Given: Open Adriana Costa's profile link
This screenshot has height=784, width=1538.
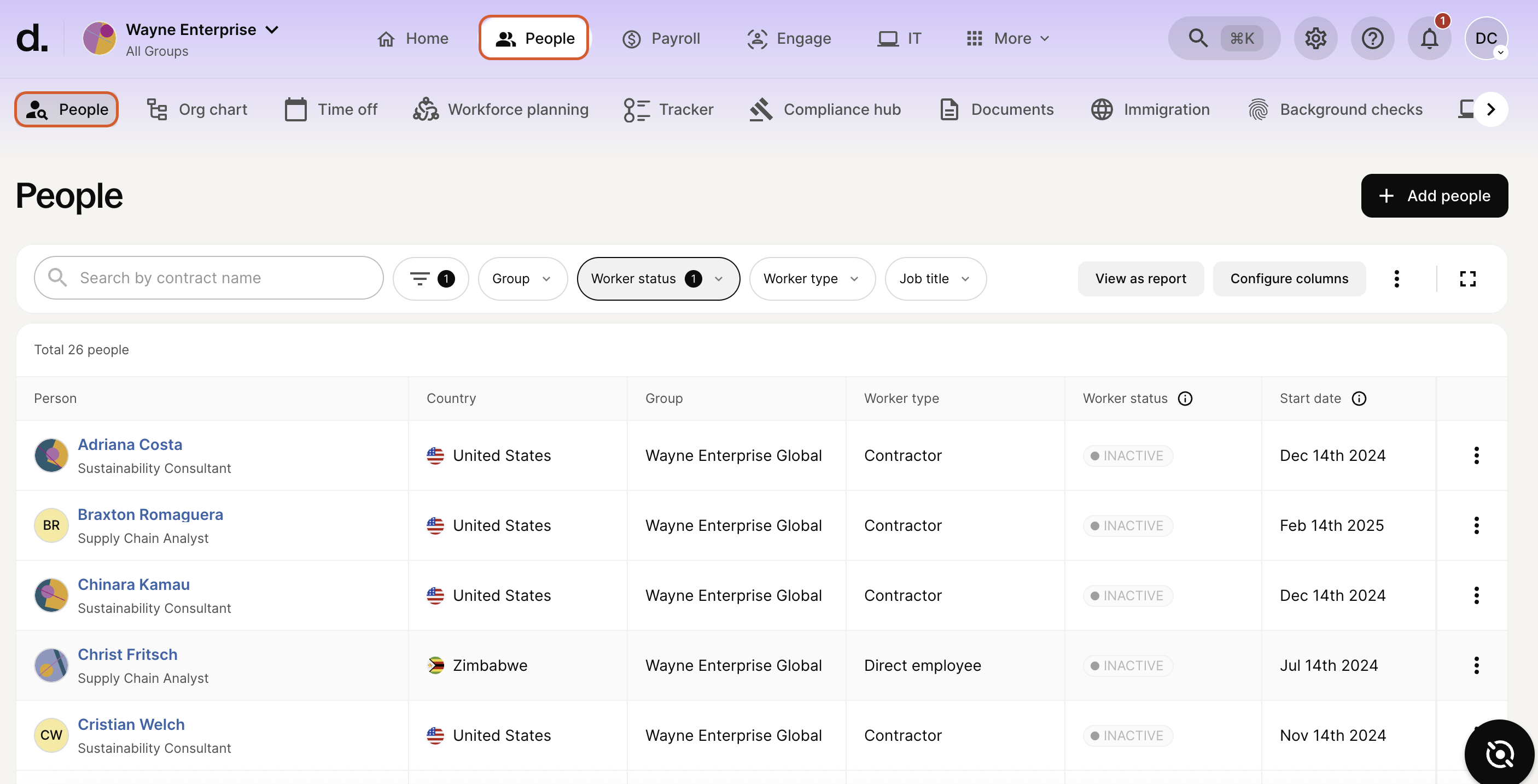Looking at the screenshot, I should tap(130, 444).
